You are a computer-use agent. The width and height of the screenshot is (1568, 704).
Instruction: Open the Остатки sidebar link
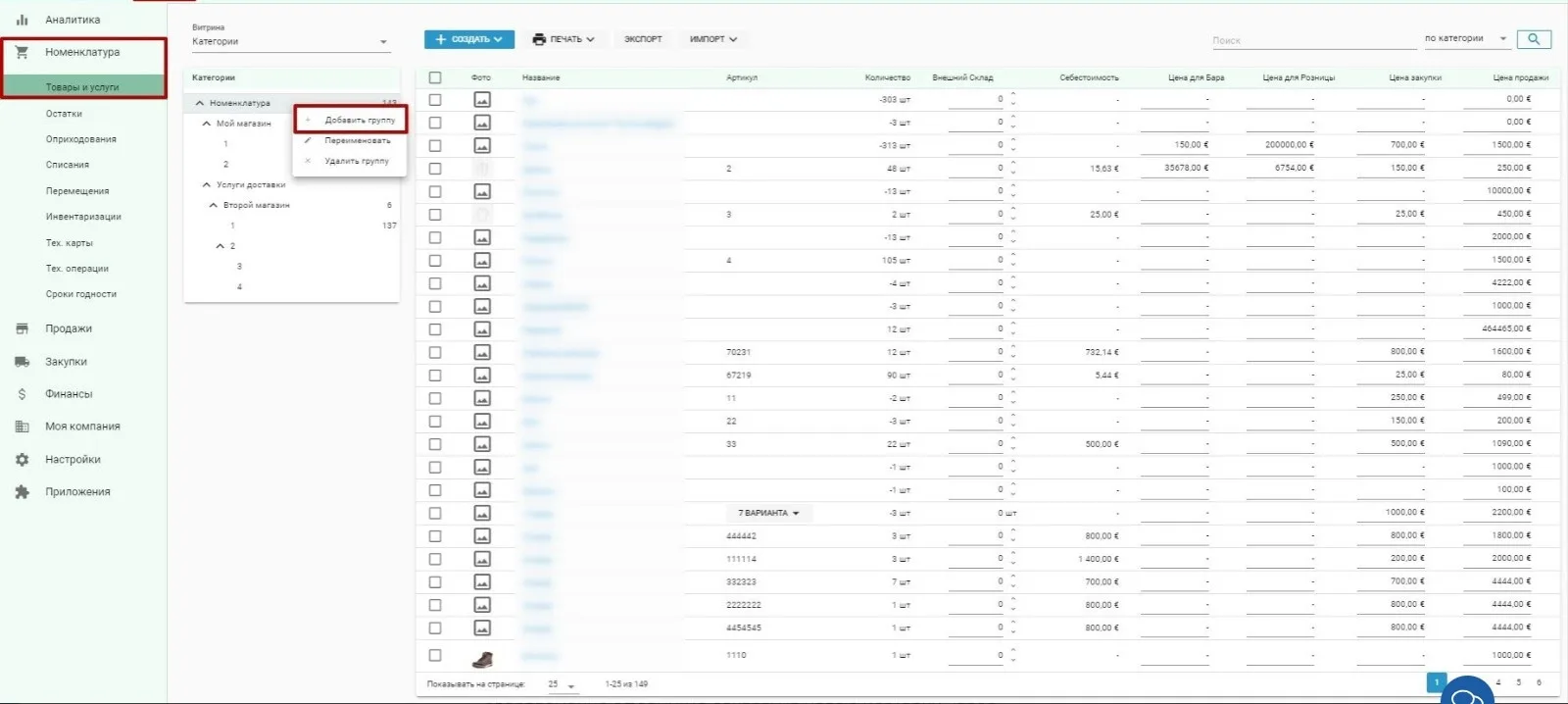[x=64, y=114]
